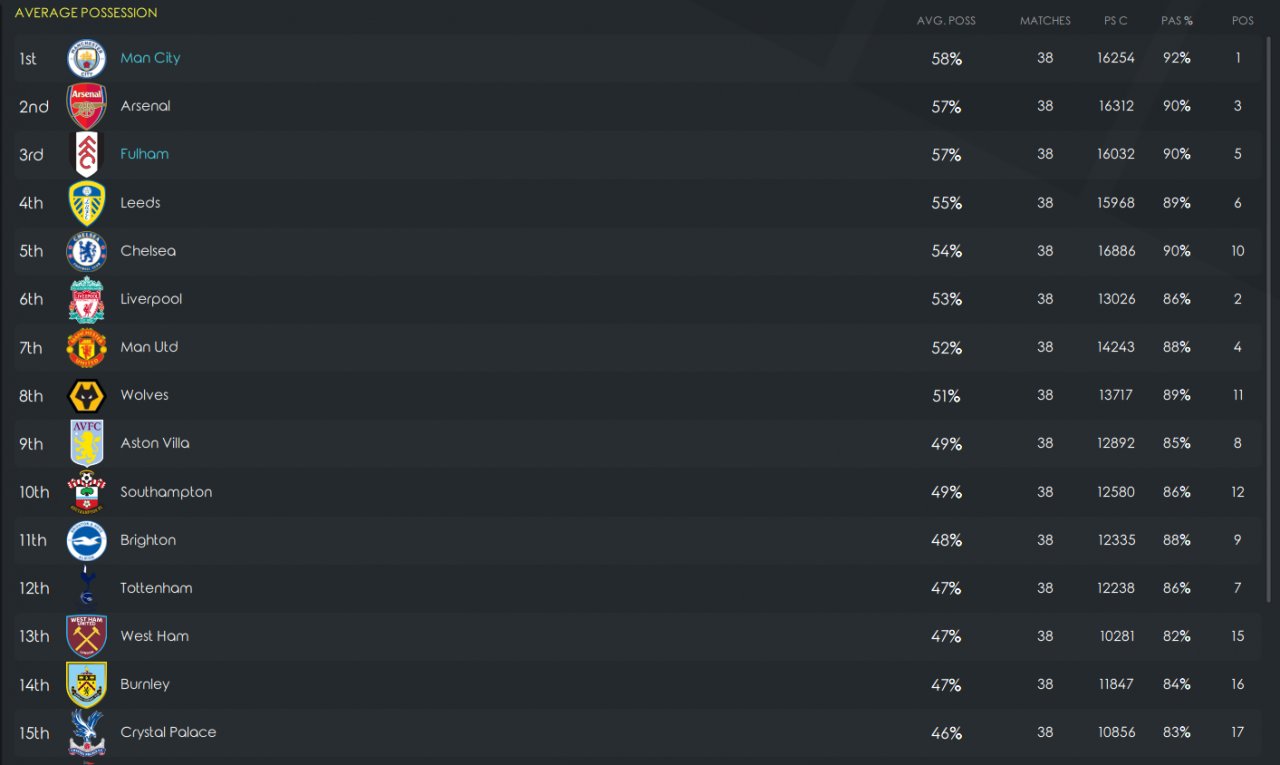This screenshot has width=1280, height=765.
Task: Sort table by MATCHES column header
Action: pos(1045,21)
